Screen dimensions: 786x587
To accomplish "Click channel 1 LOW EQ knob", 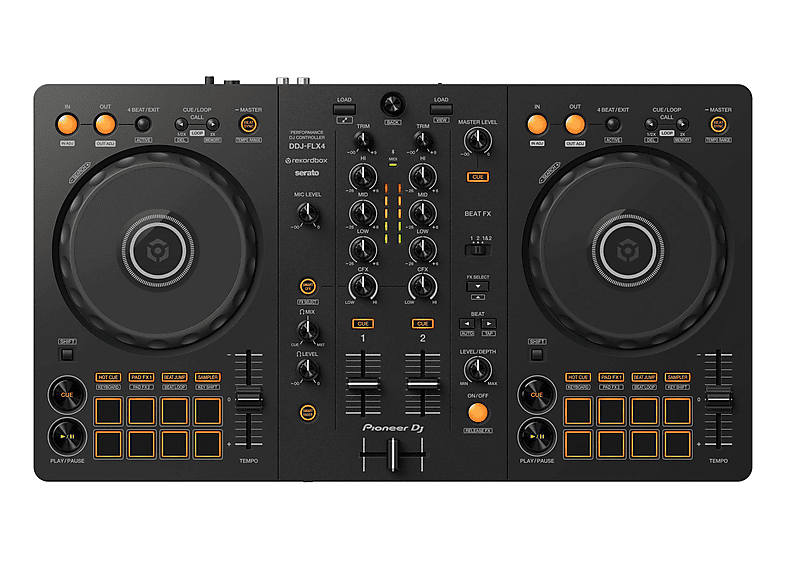I will (363, 249).
